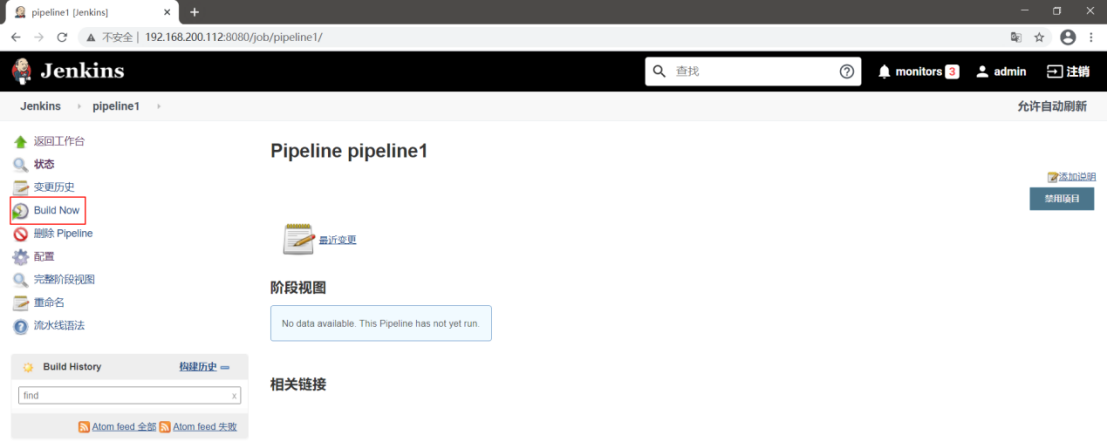Viewport: 1108px width, 443px height.
Task: Click Jenkins breadcrumb link
Action: pos(40,107)
